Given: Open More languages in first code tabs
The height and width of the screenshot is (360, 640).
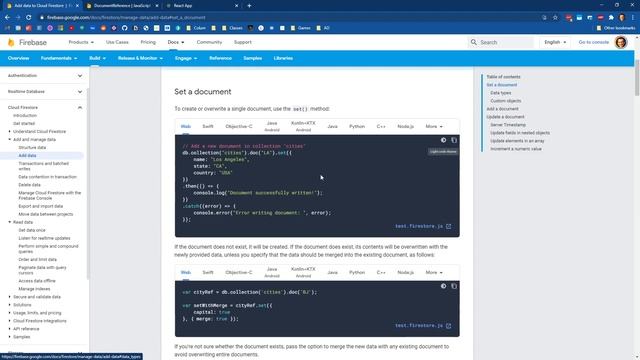Looking at the screenshot, I should (433, 127).
